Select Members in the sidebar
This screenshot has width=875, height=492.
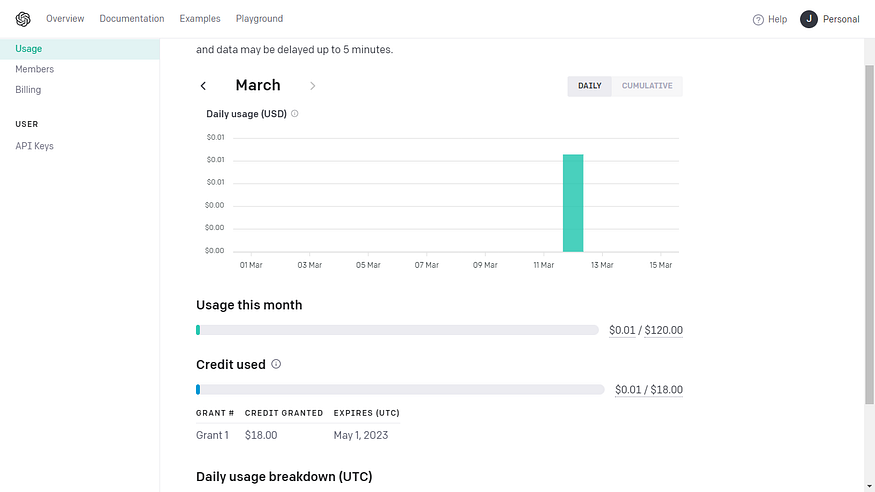(35, 69)
